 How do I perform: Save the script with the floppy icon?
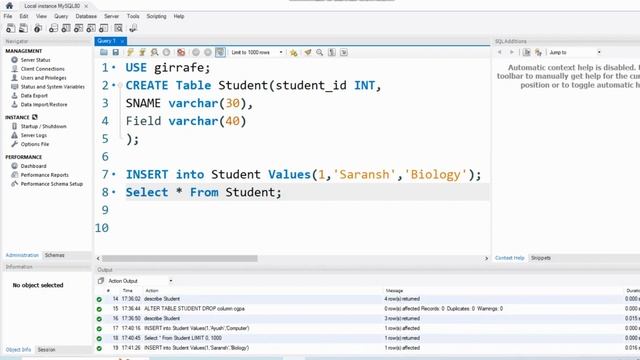tap(116, 52)
